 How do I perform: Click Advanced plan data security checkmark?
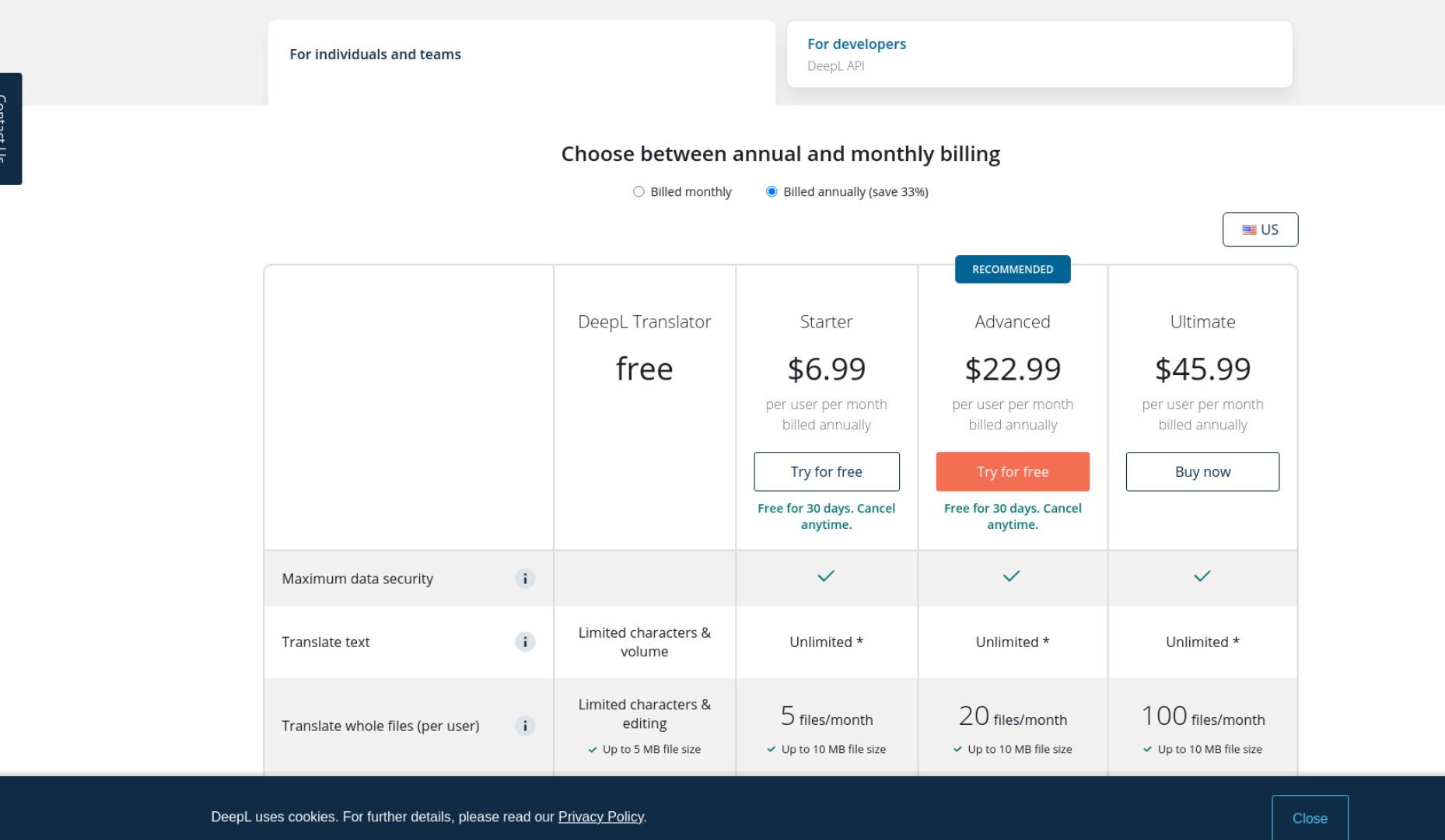pyautogui.click(x=1011, y=576)
